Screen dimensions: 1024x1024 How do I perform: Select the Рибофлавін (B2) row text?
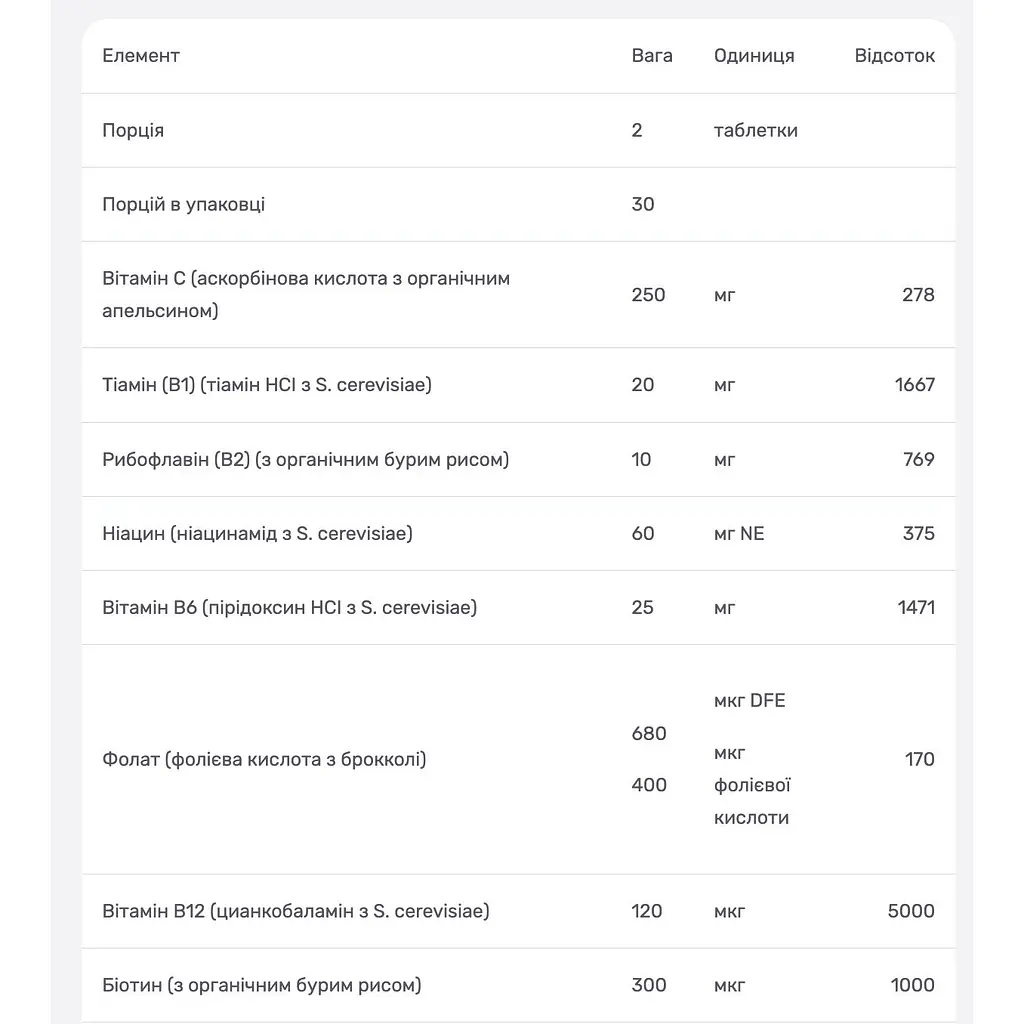coord(306,460)
